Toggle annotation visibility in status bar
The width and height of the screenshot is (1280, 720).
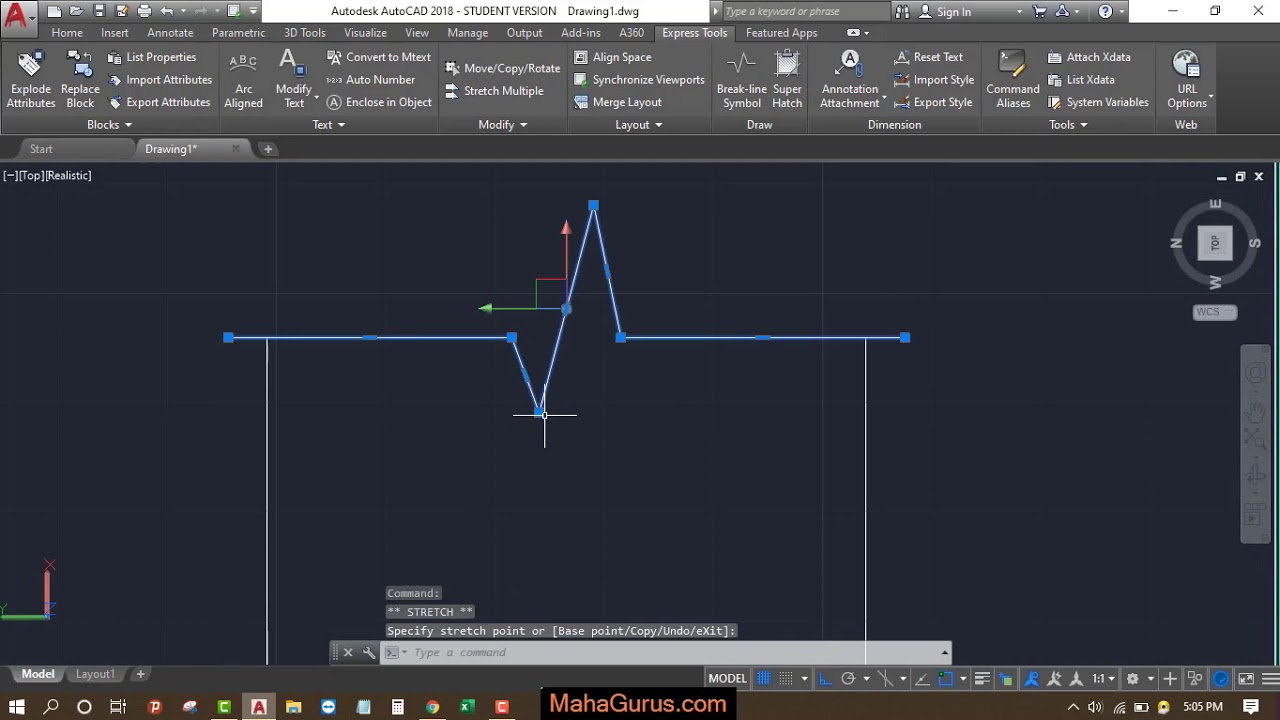click(x=1032, y=679)
